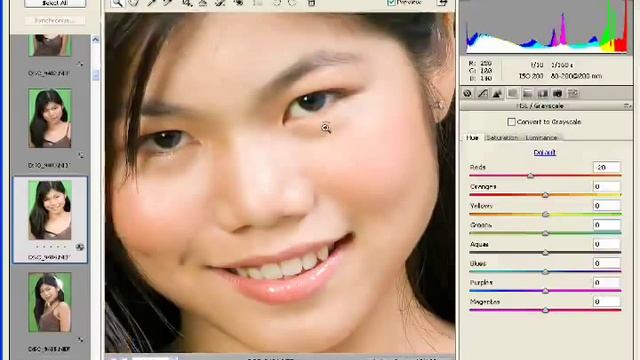The height and width of the screenshot is (360, 640).
Task: Rotate image counterclockwise
Action: pyautogui.click(x=277, y=3)
